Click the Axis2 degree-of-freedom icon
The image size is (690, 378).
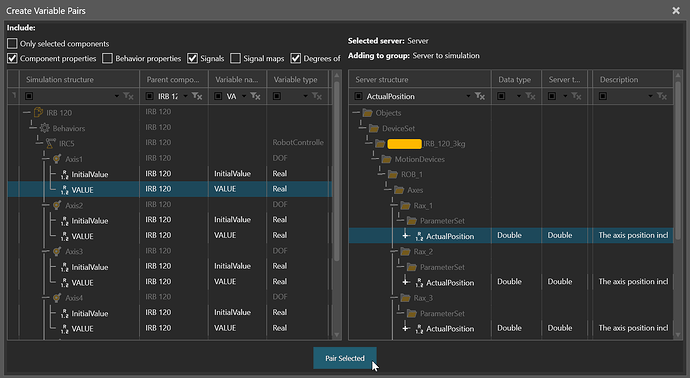click(57, 205)
